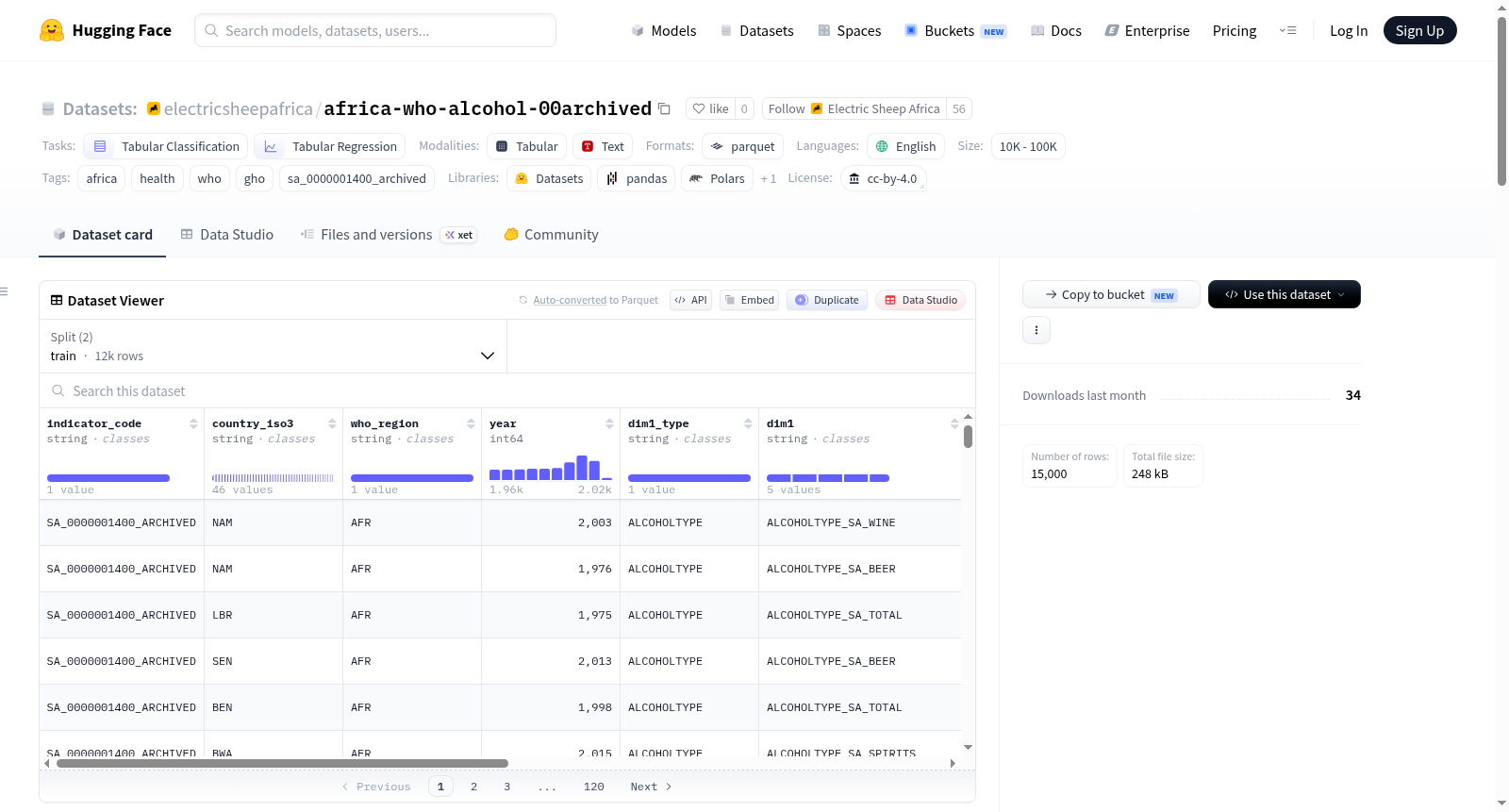The height and width of the screenshot is (812, 1509).
Task: Click the page vertical scrollbar
Action: [1501, 101]
